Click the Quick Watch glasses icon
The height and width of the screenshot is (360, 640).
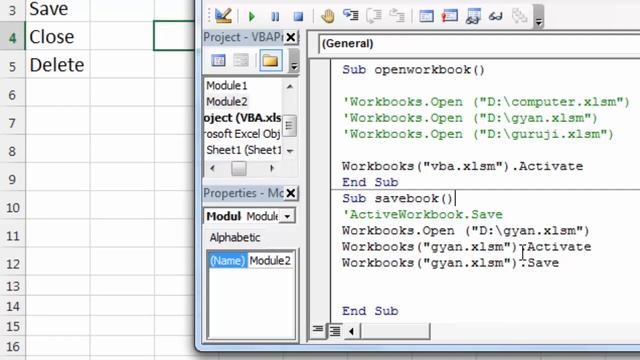click(x=496, y=16)
